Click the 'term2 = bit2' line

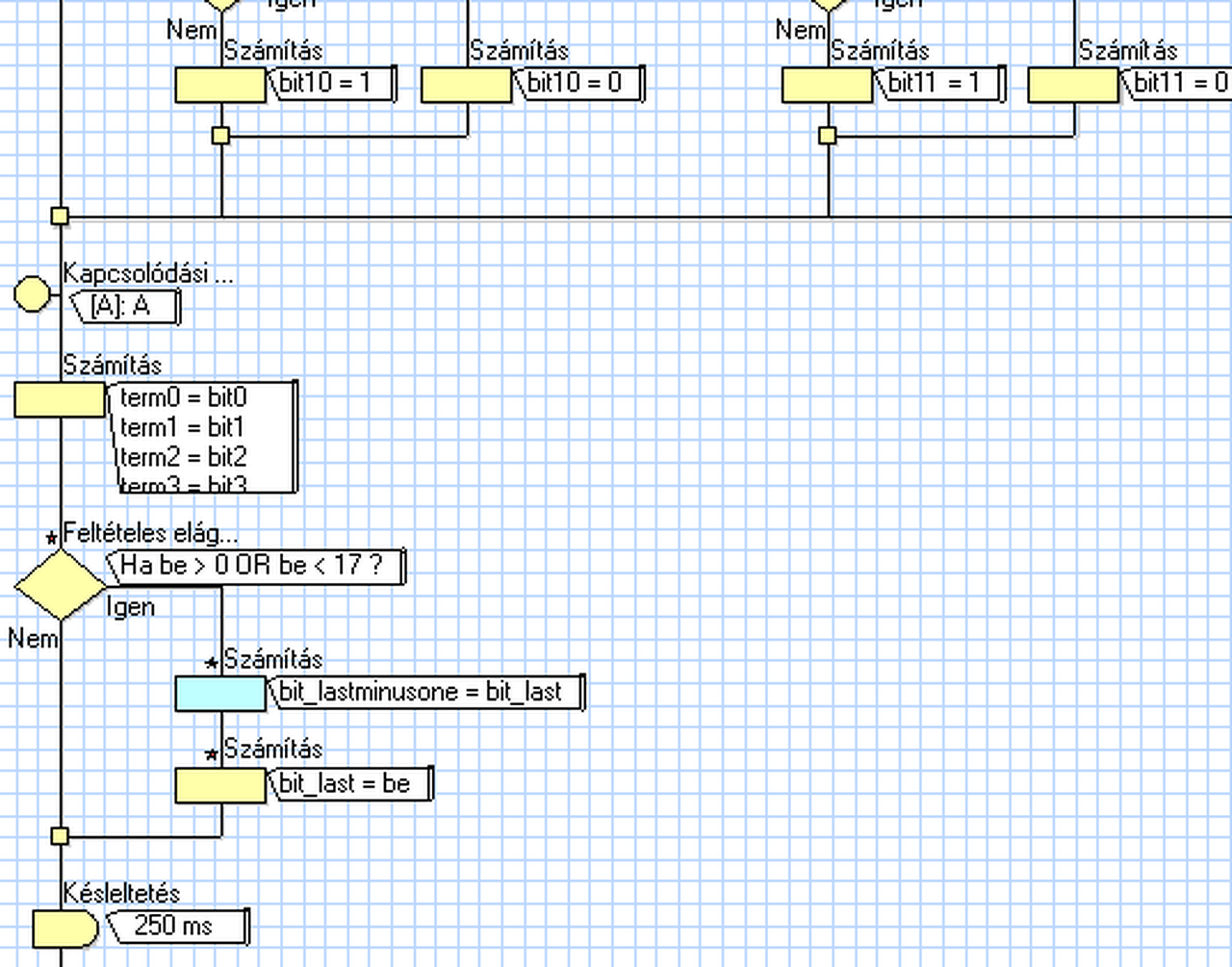183,456
